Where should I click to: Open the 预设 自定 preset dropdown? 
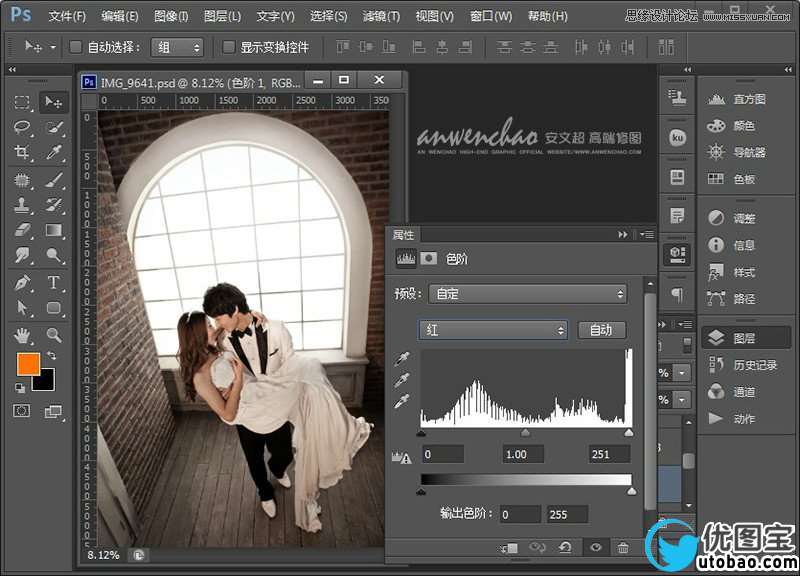(528, 294)
